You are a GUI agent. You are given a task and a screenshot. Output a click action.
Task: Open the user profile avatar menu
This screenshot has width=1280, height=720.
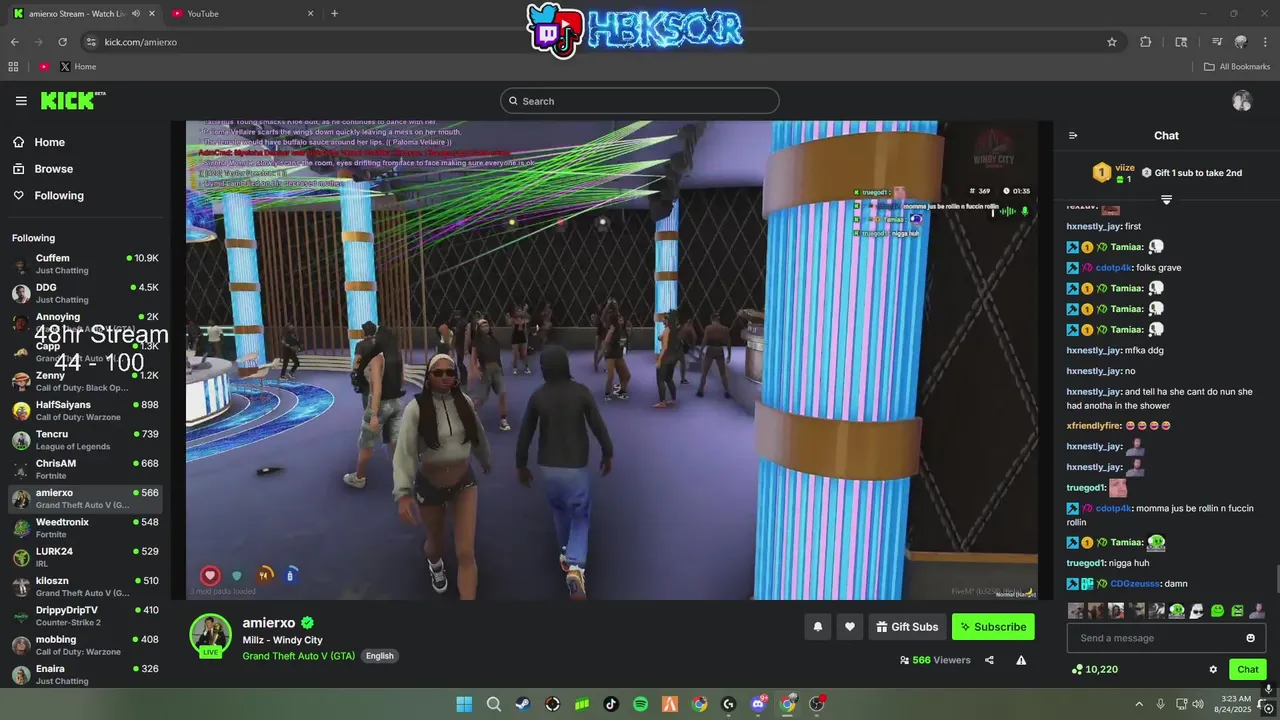(1242, 101)
